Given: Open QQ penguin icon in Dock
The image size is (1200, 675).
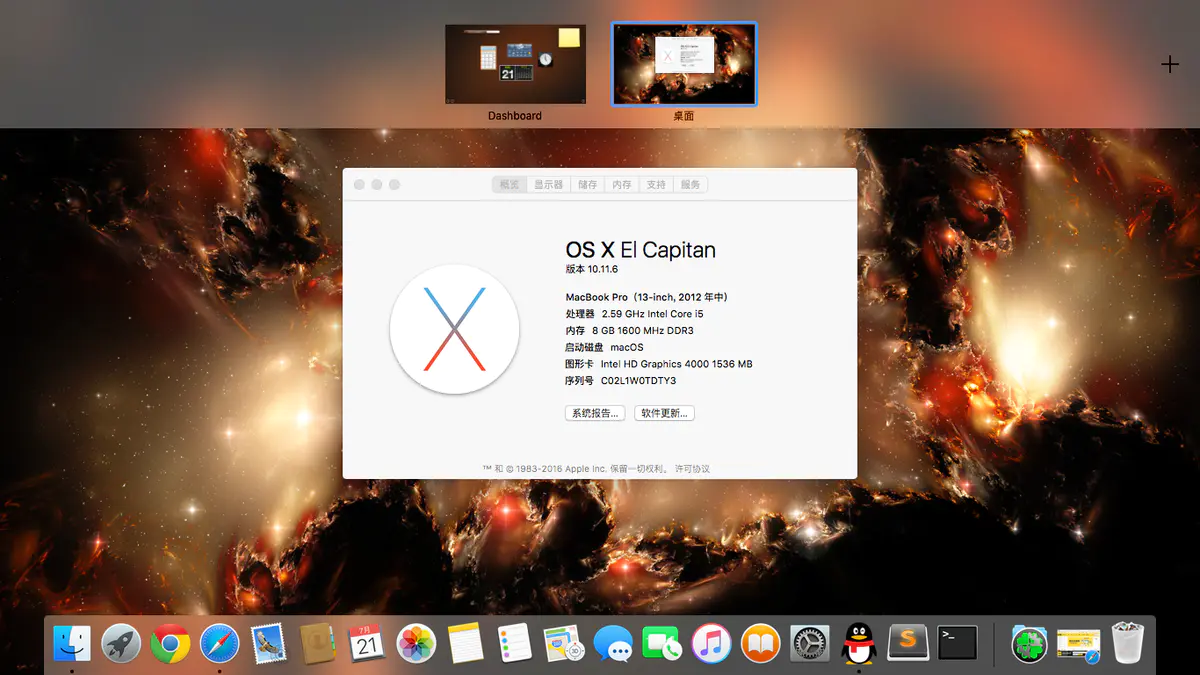Looking at the screenshot, I should (858, 643).
